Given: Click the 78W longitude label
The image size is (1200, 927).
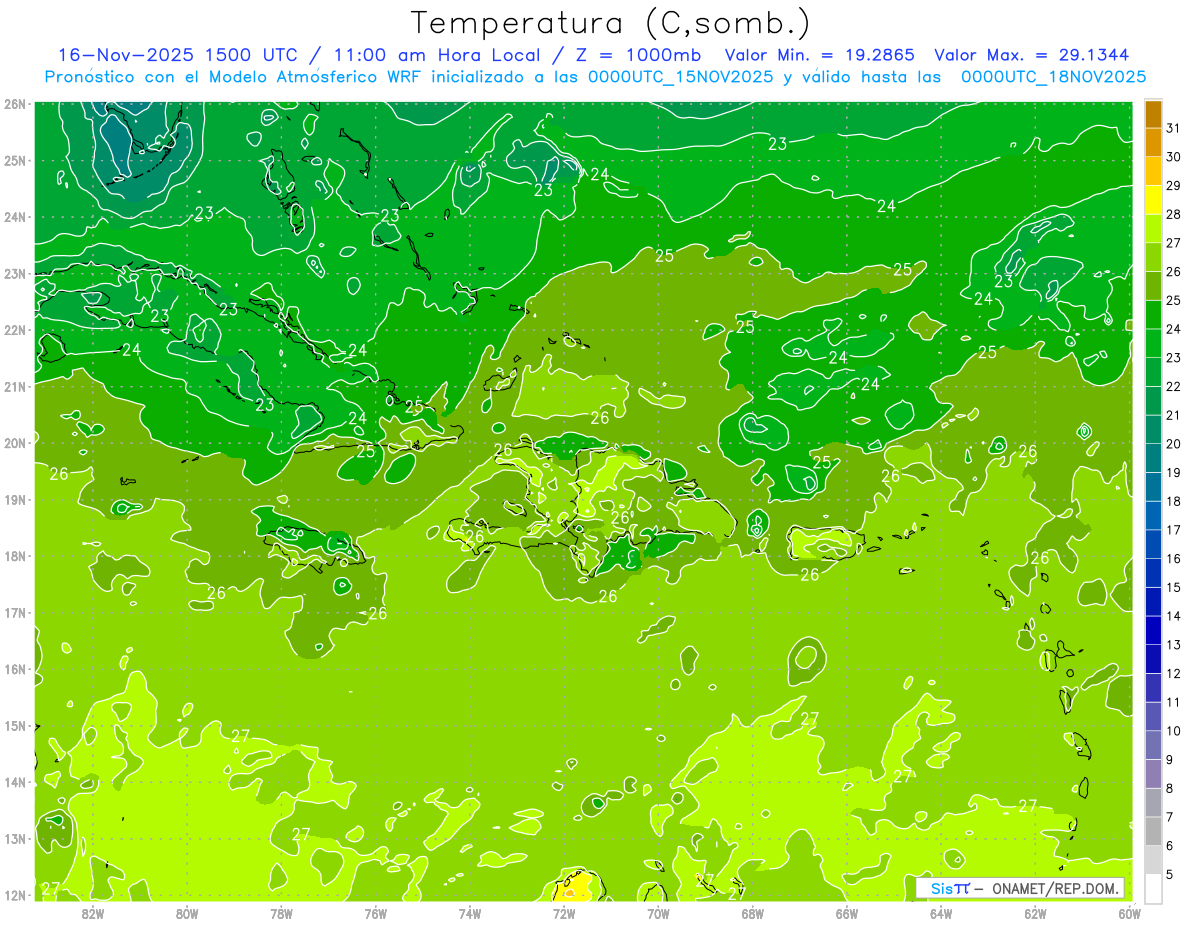Looking at the screenshot, I should pyautogui.click(x=281, y=913).
